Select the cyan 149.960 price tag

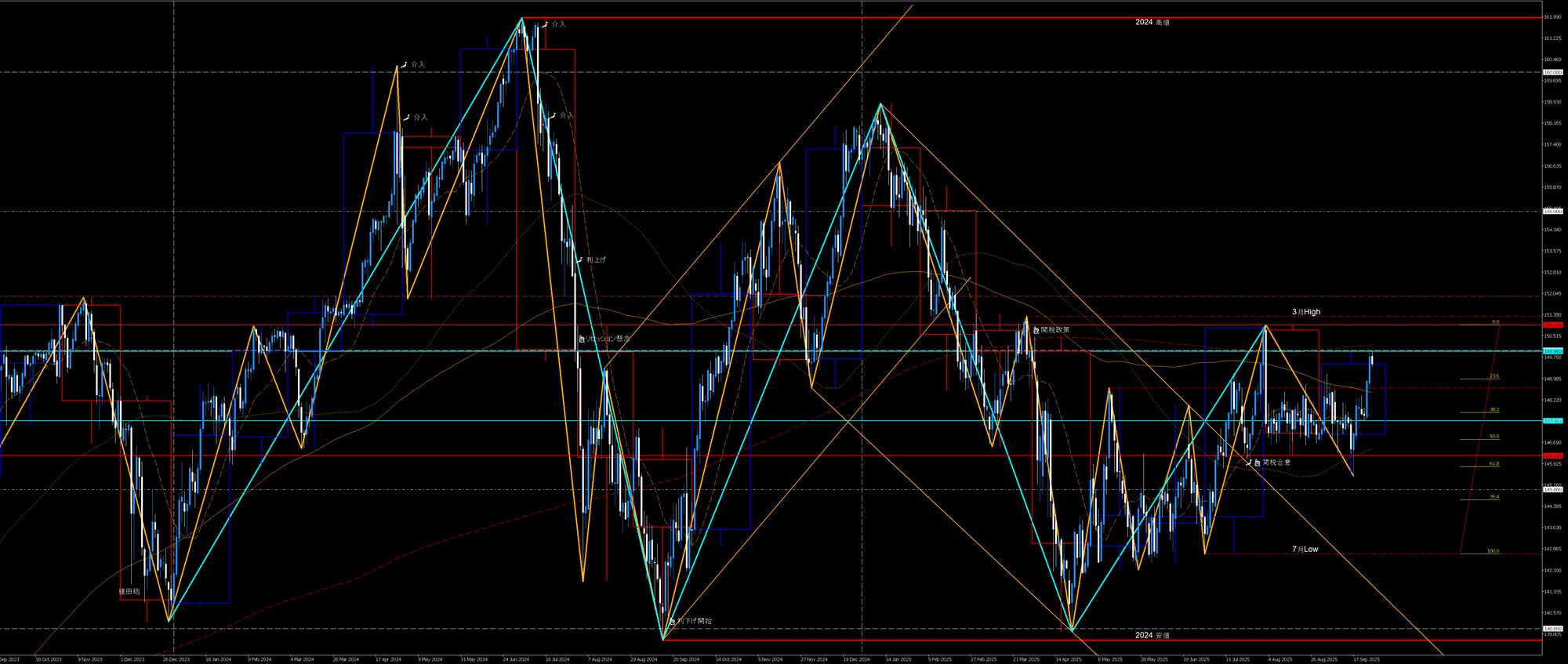[x=1552, y=350]
